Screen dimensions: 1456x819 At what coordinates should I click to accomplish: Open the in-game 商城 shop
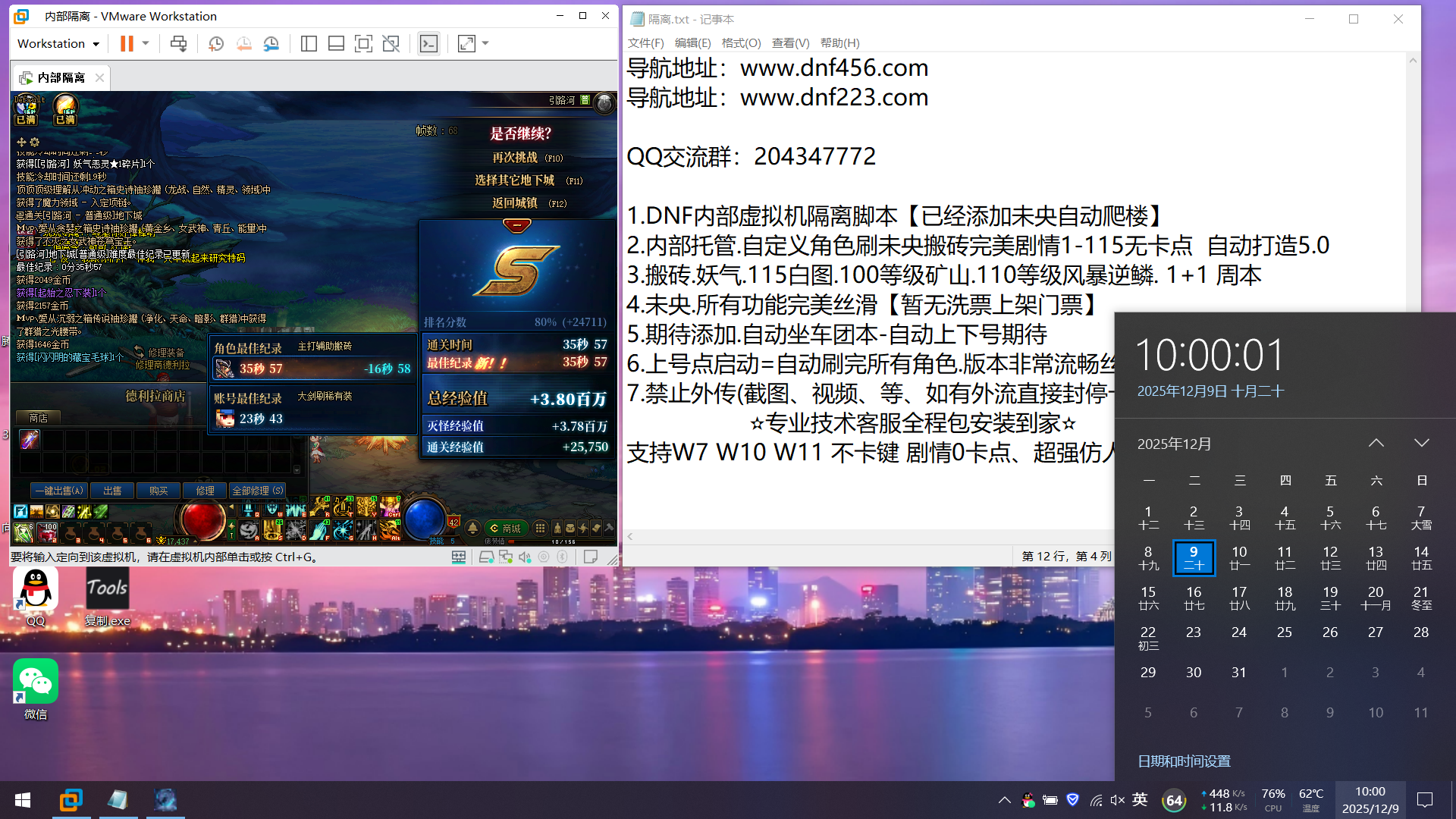pos(507,529)
